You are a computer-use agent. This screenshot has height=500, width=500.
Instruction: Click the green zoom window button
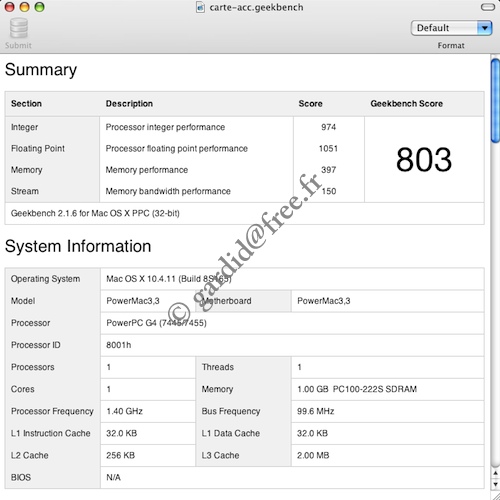point(39,7)
